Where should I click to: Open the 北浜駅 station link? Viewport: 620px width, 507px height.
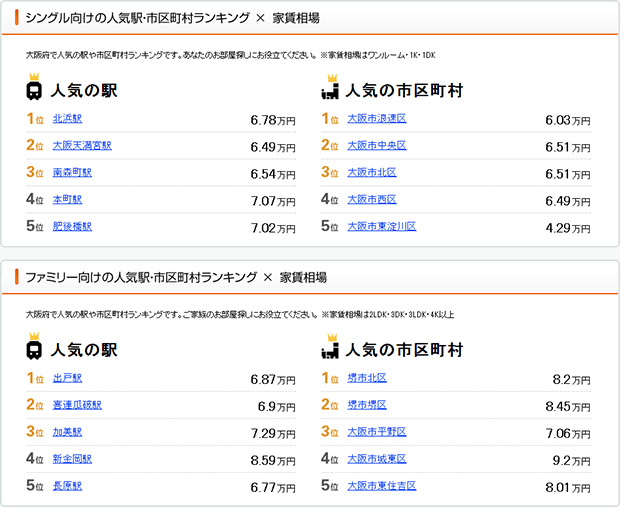click(x=67, y=118)
